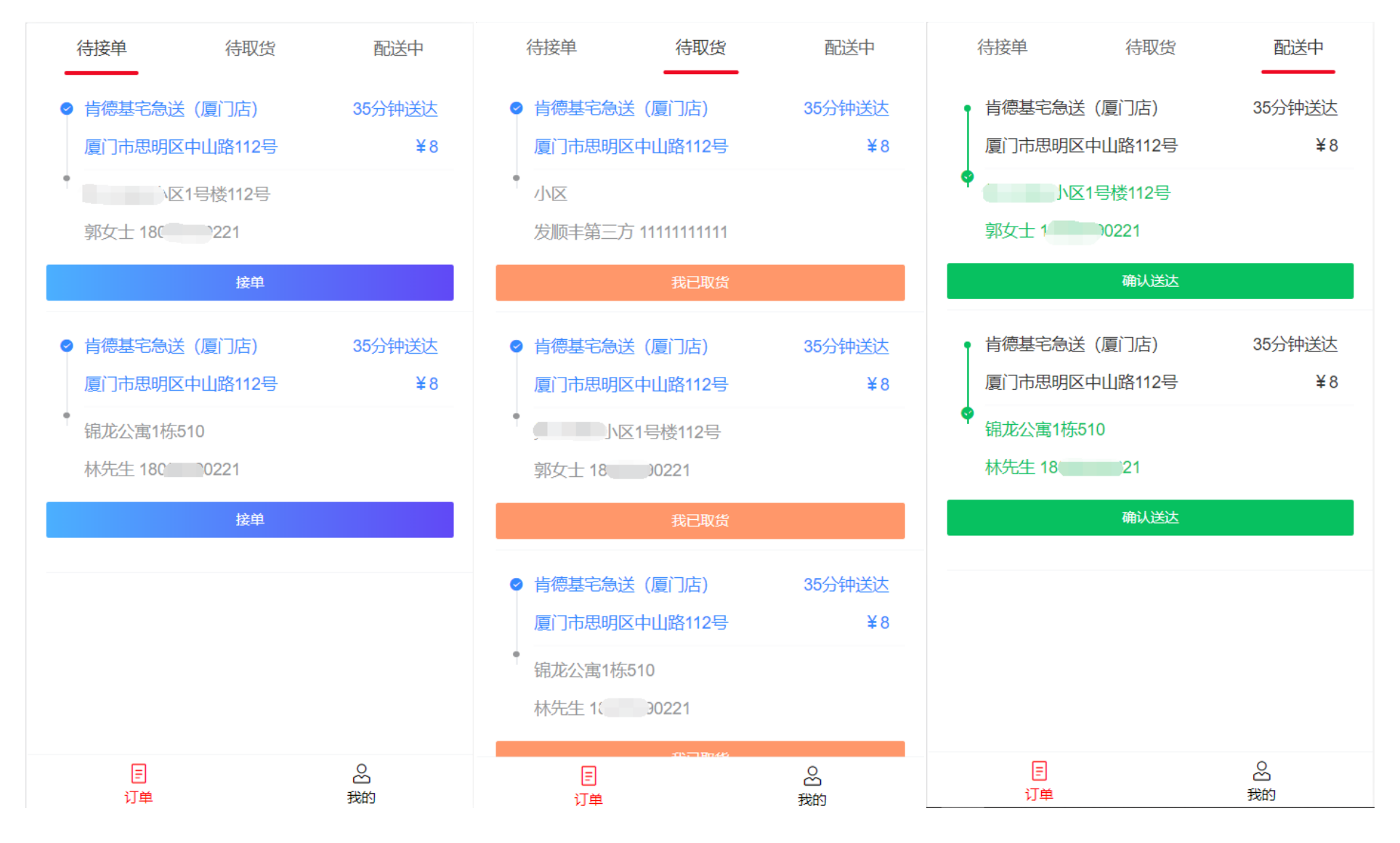1400x843 pixels.
Task: Open third middle order 肯德基宅急送 title
Action: [x=620, y=585]
